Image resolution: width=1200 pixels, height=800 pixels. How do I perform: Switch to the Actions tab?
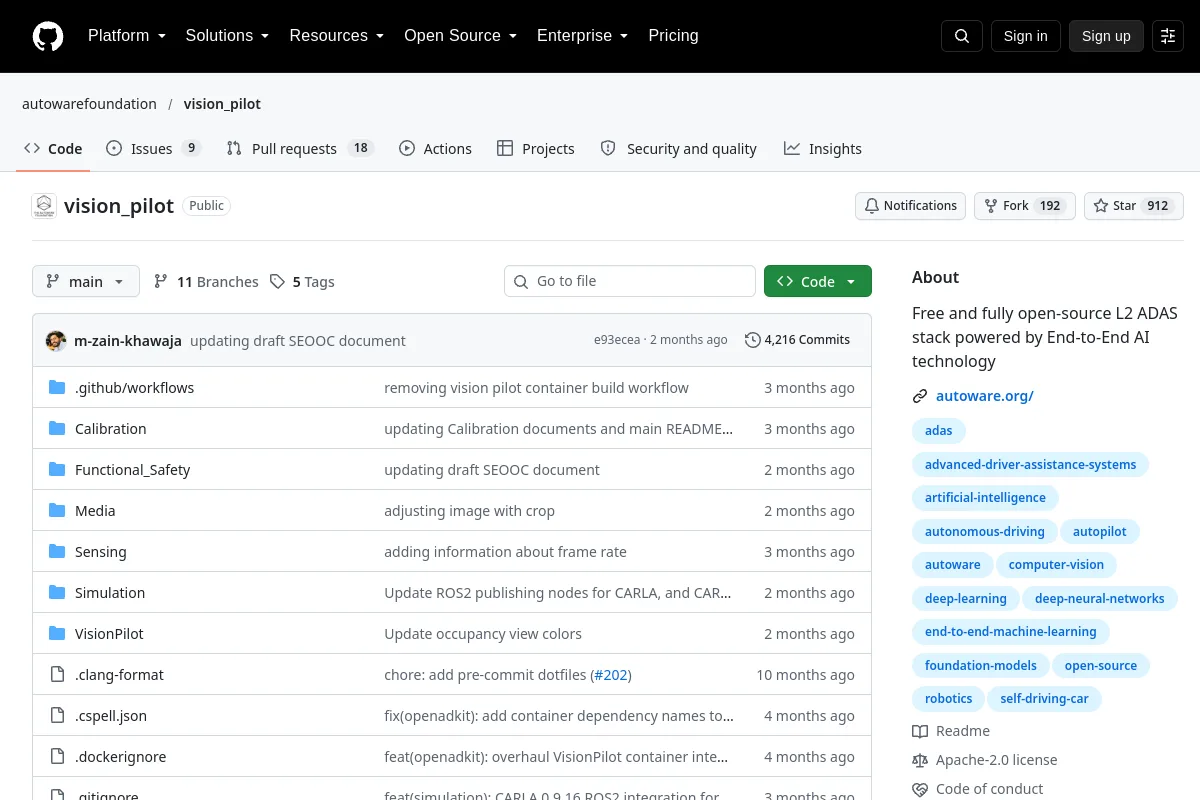pyautogui.click(x=435, y=149)
